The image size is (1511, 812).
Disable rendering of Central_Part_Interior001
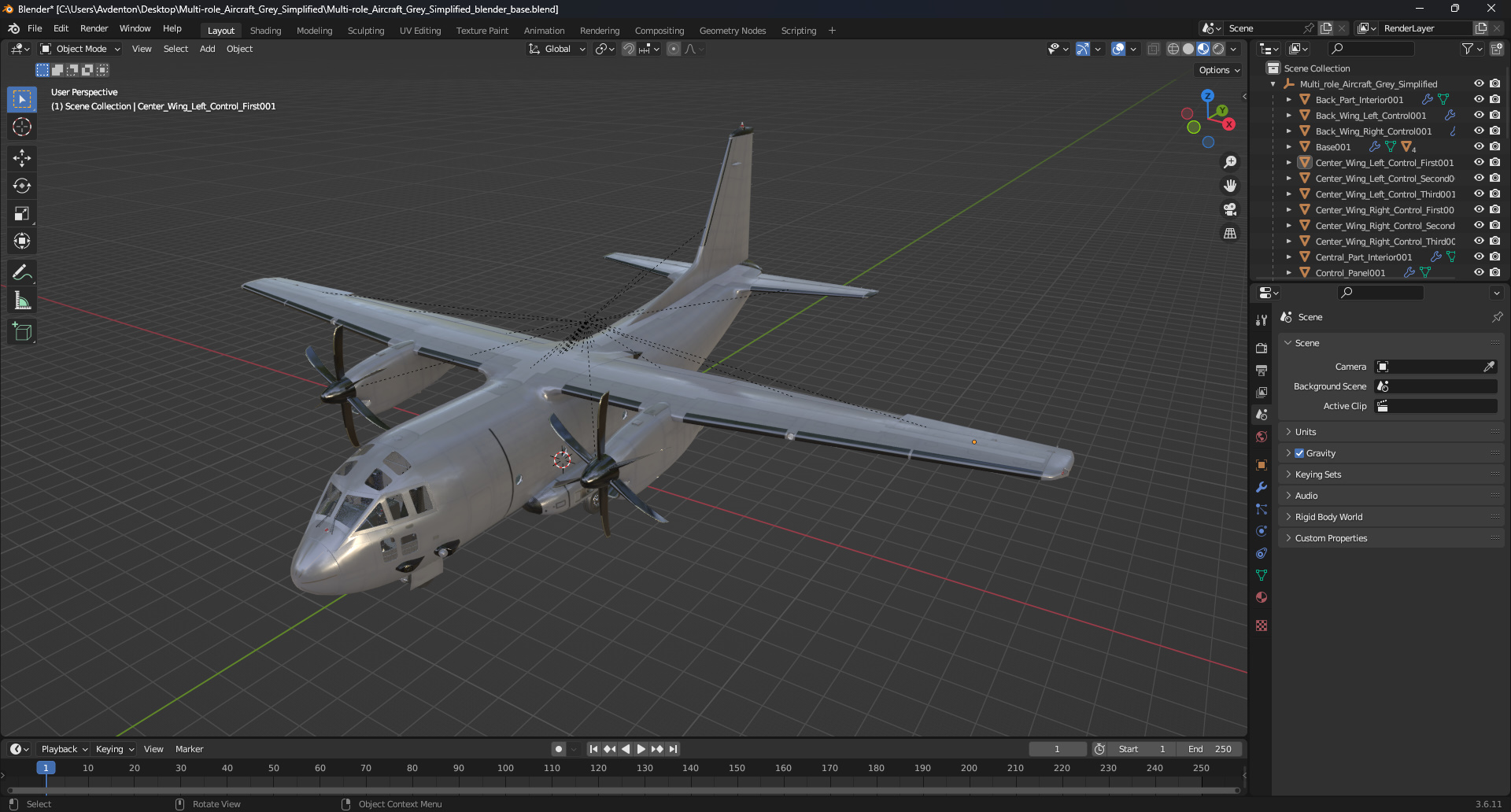coord(1494,257)
